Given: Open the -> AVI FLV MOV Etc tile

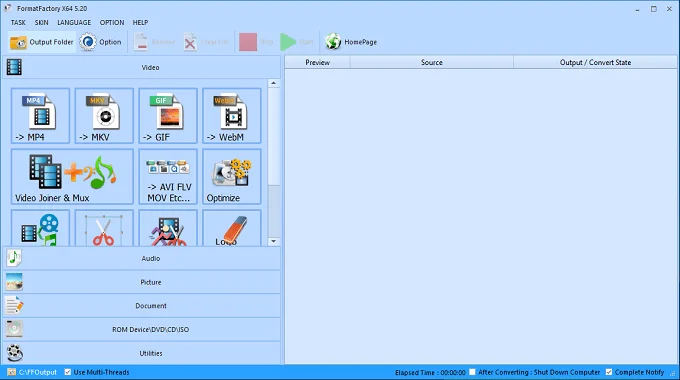Looking at the screenshot, I should (168, 177).
